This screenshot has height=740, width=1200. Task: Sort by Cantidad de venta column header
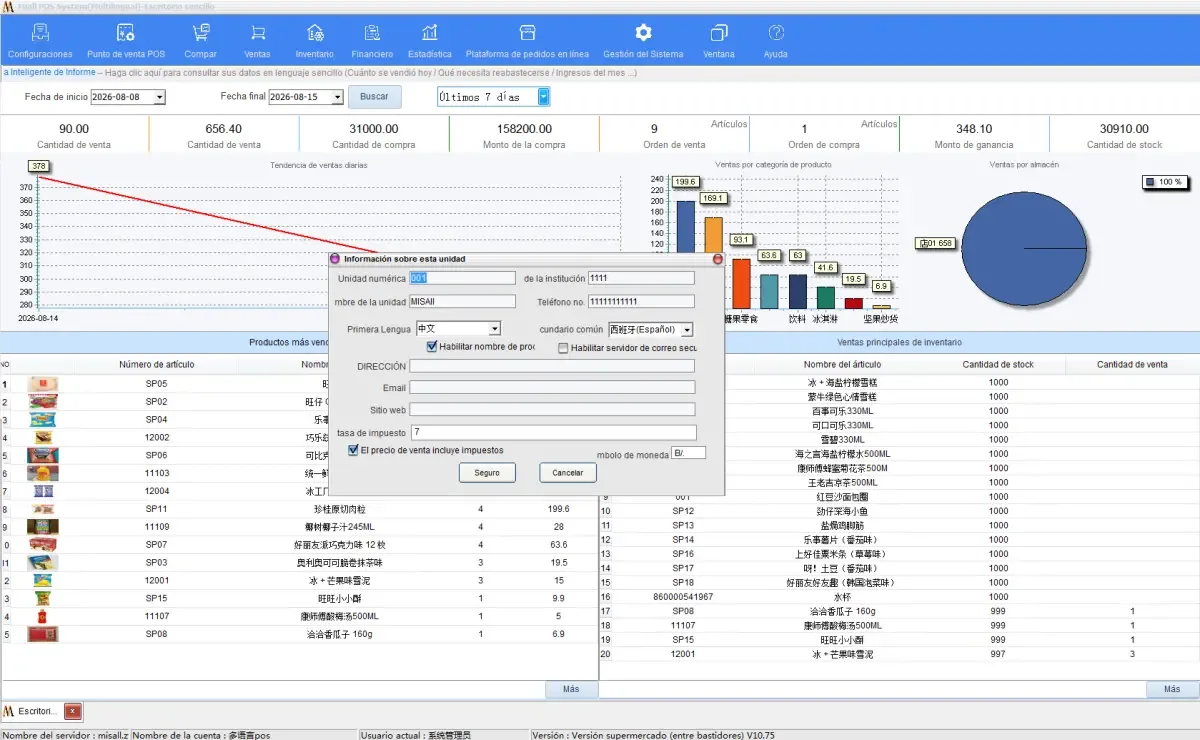(1132, 365)
